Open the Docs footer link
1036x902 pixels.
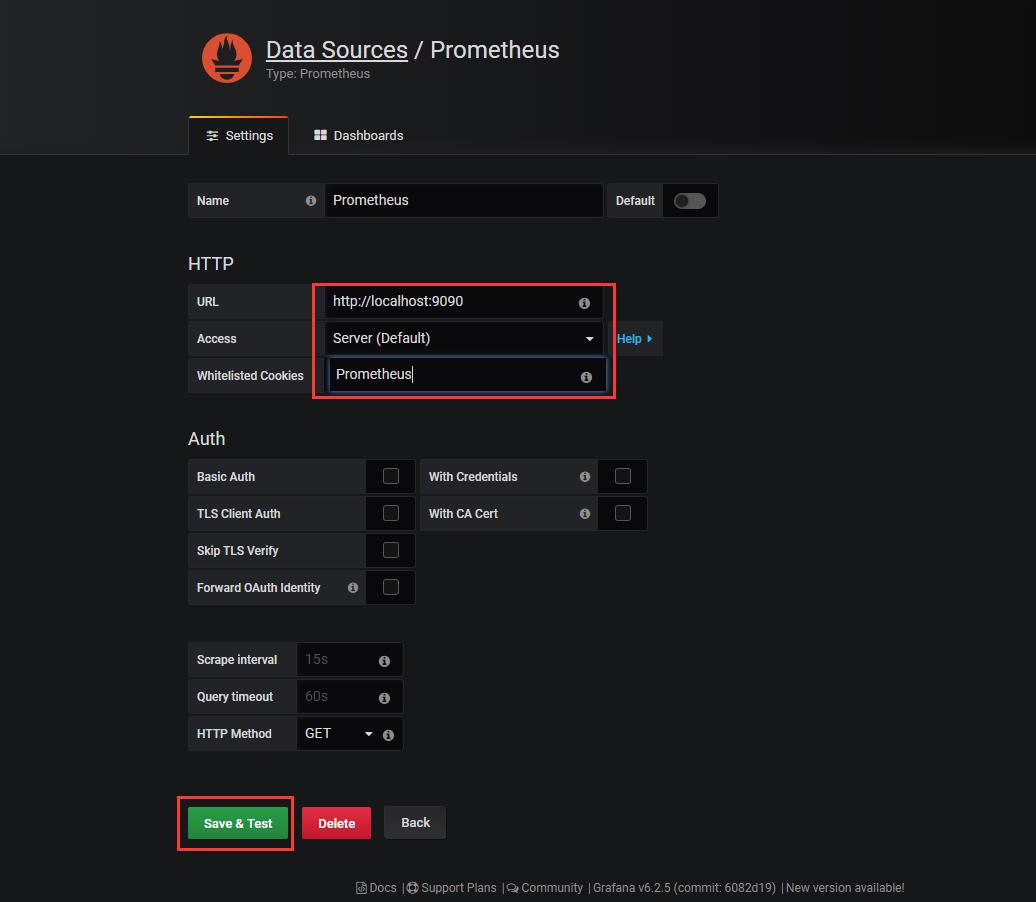click(377, 887)
